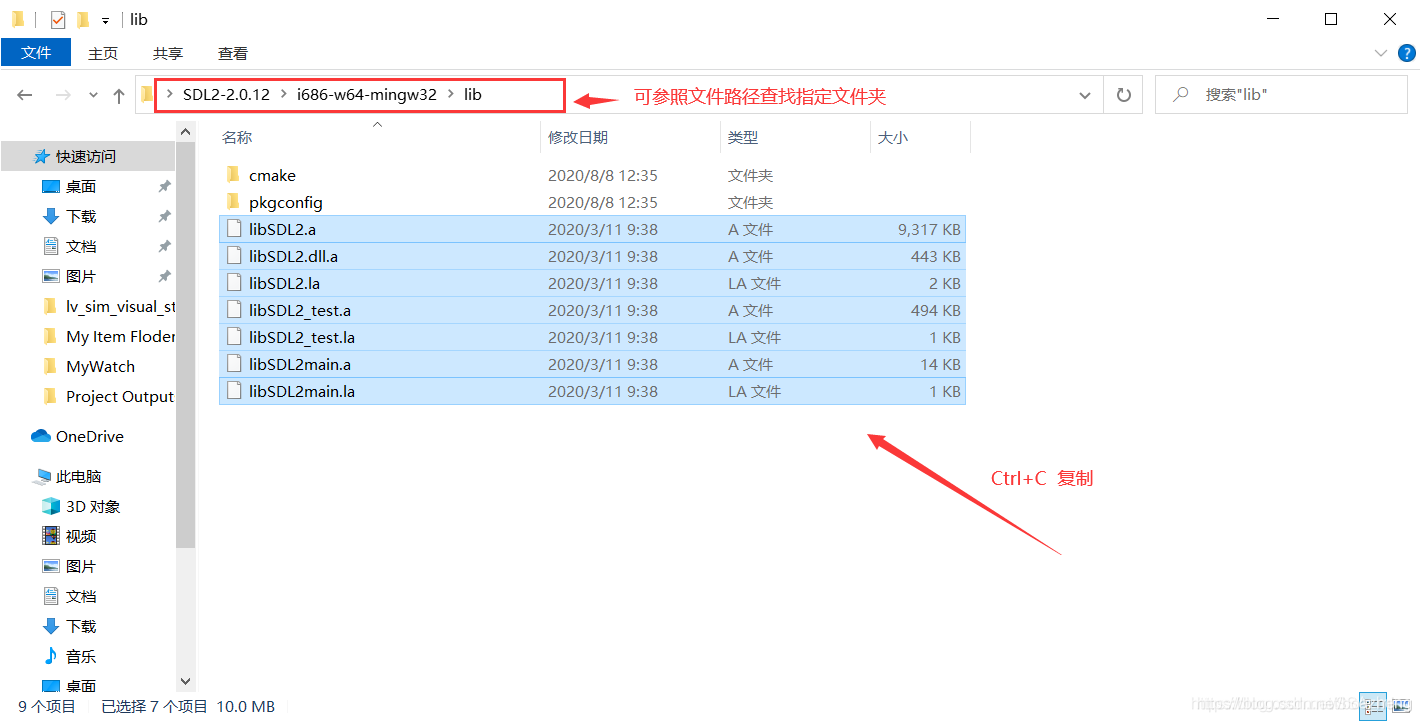Click the Properties checkmark icon in title bar
This screenshot has height=722, width=1421.
coord(58,19)
